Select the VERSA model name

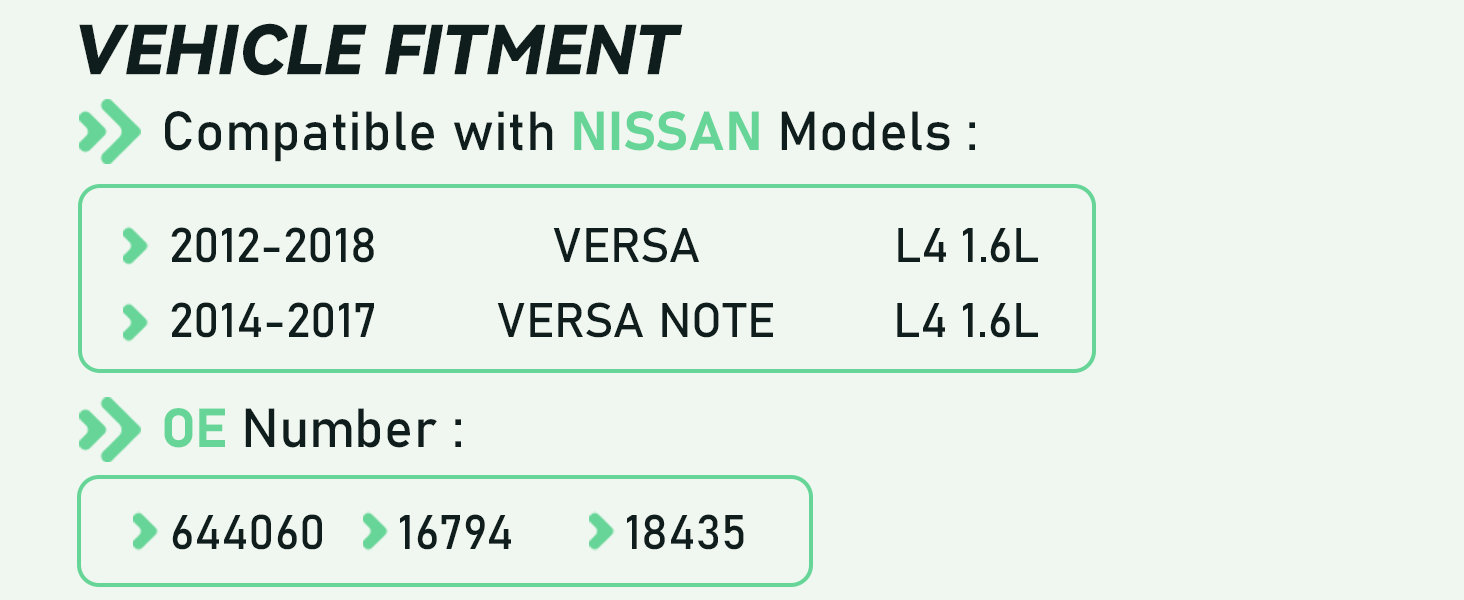coord(626,246)
